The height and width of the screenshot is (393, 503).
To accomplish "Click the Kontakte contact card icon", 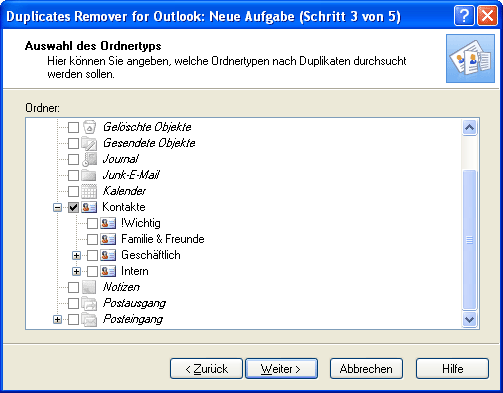I will coord(89,207).
